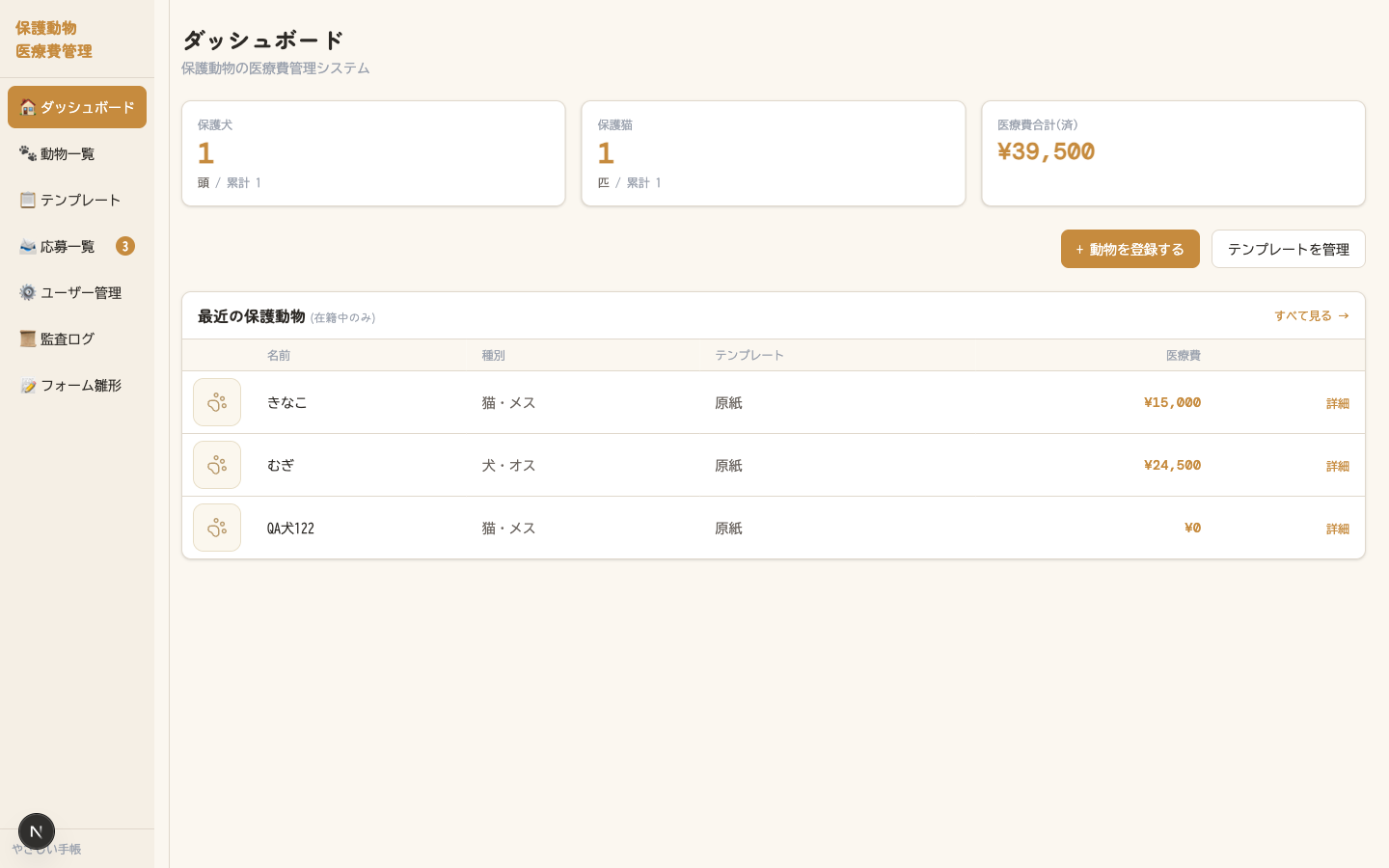Viewport: 1389px width, 868px height.
Task: Open 詳細 for QA犬122
Action: [1338, 529]
